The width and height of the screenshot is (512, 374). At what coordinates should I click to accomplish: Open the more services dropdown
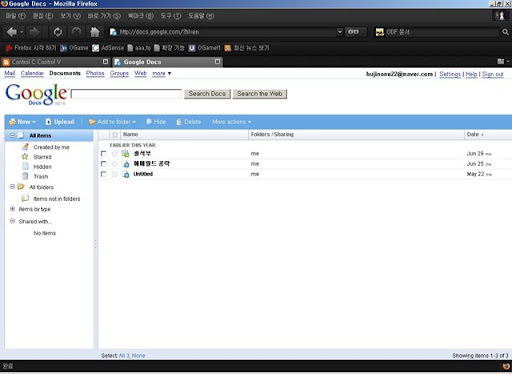click(162, 73)
